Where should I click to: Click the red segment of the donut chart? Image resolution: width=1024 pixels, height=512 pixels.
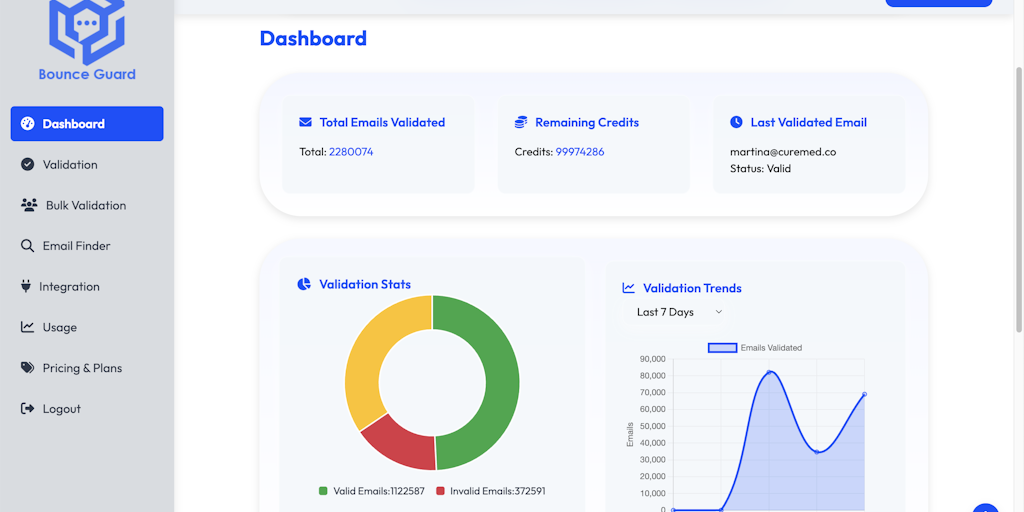[403, 444]
